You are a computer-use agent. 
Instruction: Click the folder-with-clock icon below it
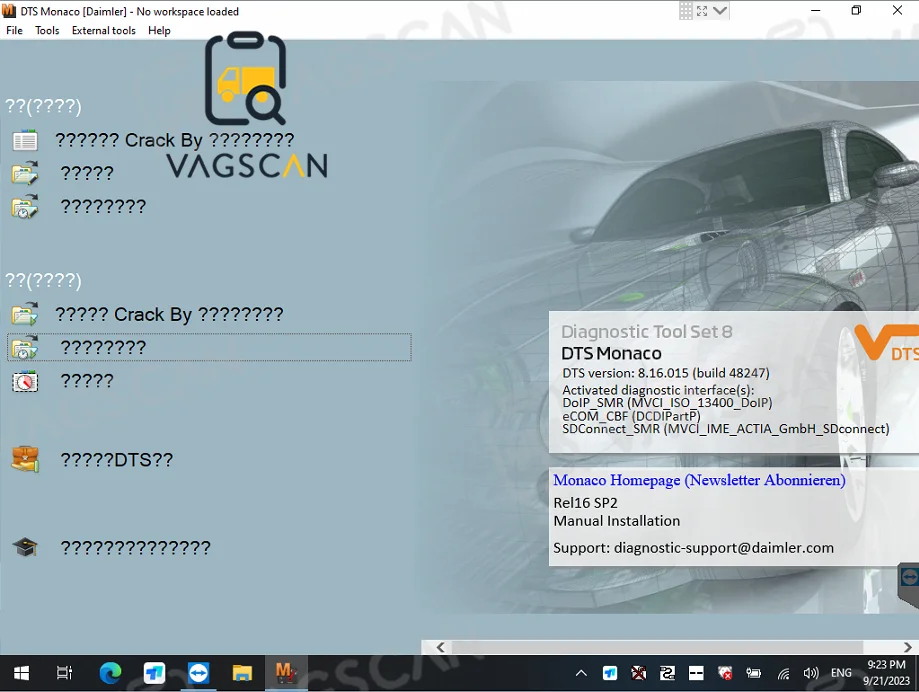pos(25,207)
